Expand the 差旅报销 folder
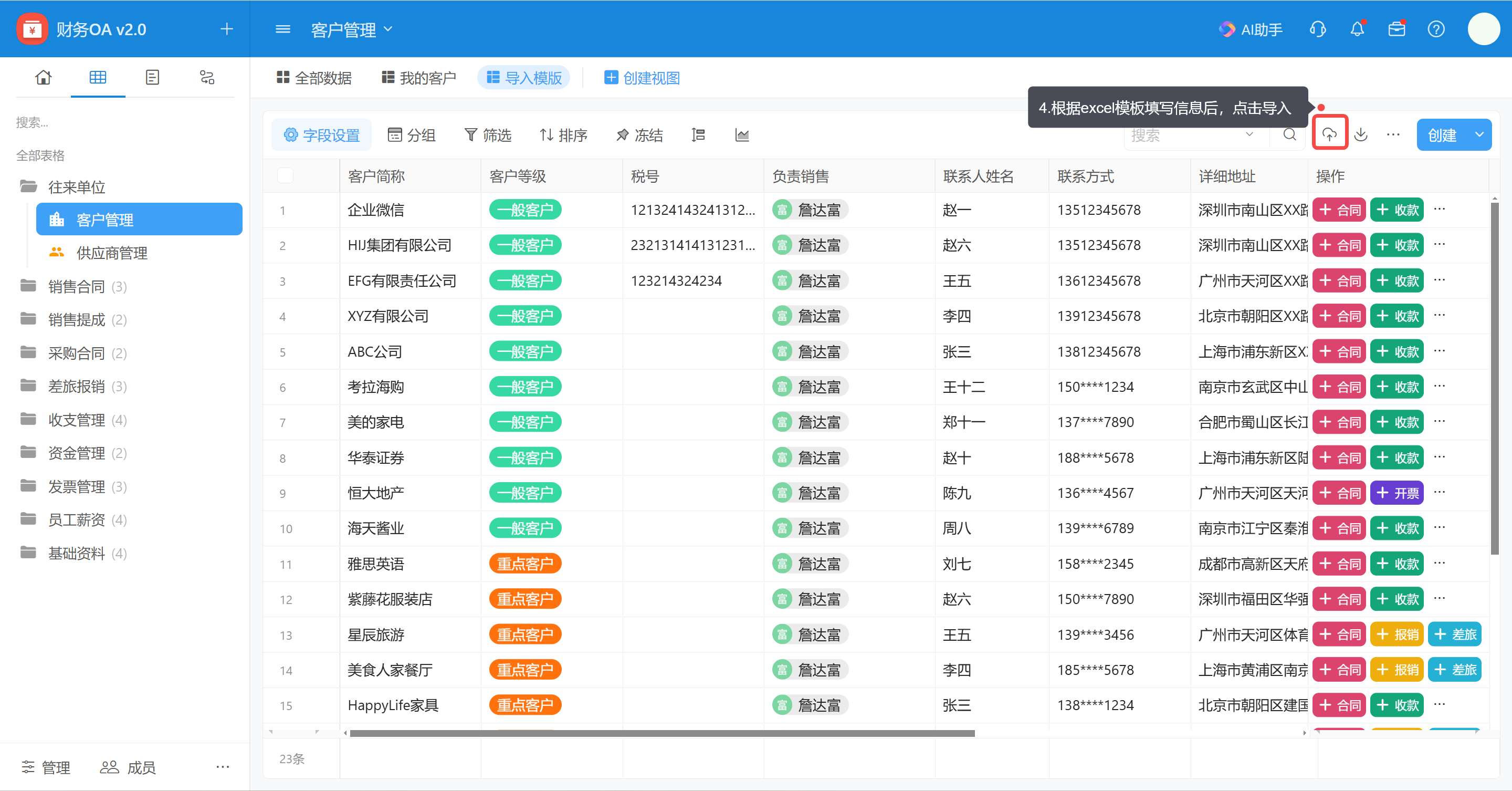This screenshot has width=1512, height=791. click(29, 386)
